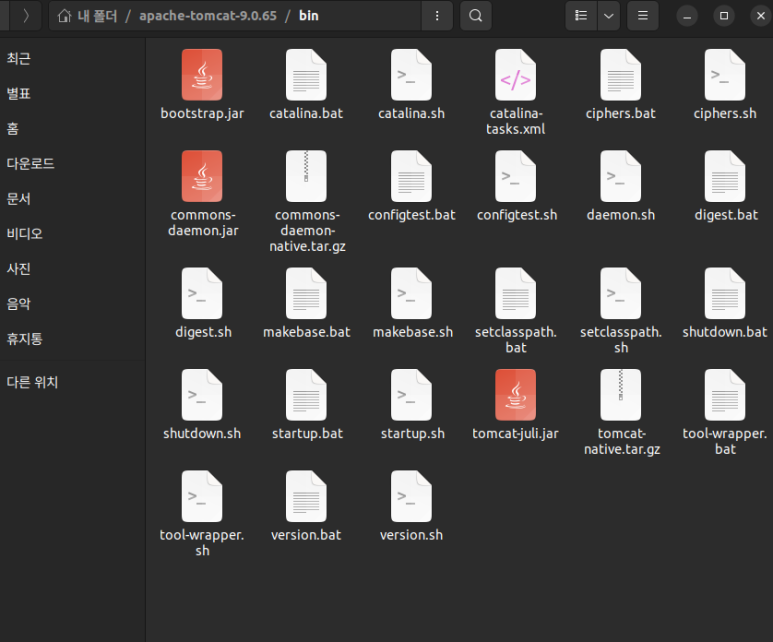773x642 pixels.
Task: Select the configtest.sh script icon
Action: 516,177
